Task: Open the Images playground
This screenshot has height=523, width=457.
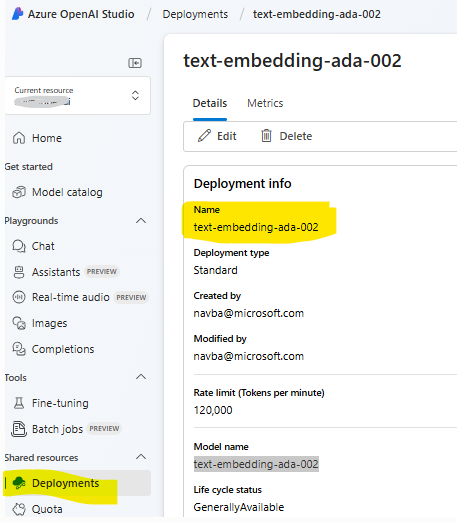Action: click(39, 323)
